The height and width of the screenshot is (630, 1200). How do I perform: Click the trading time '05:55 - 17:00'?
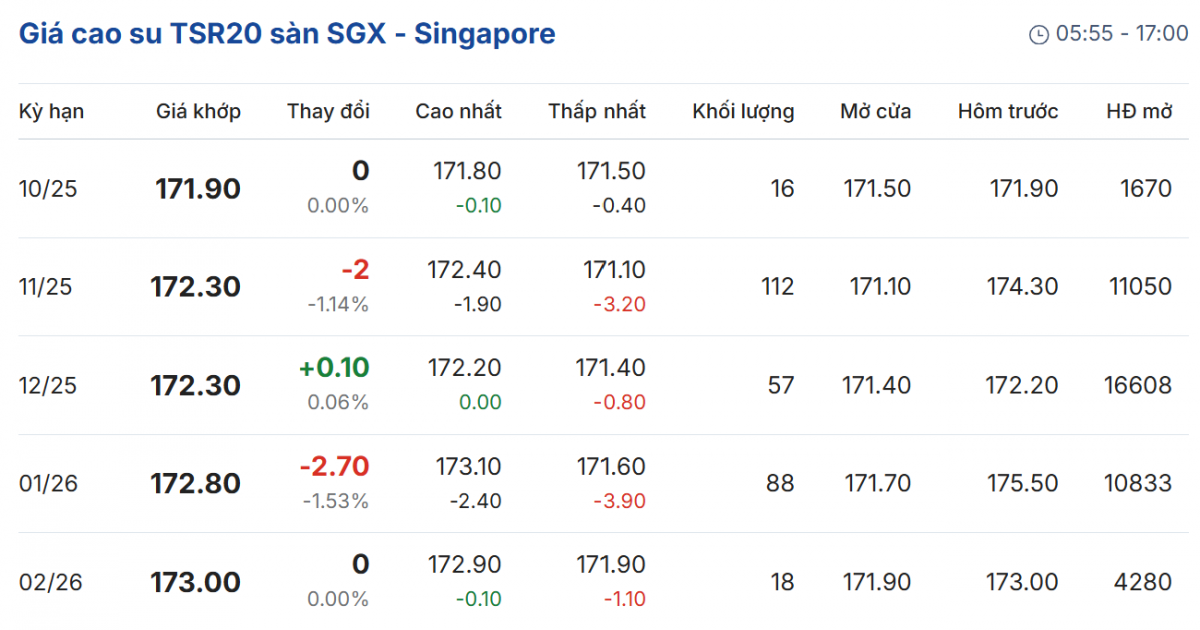[1122, 35]
